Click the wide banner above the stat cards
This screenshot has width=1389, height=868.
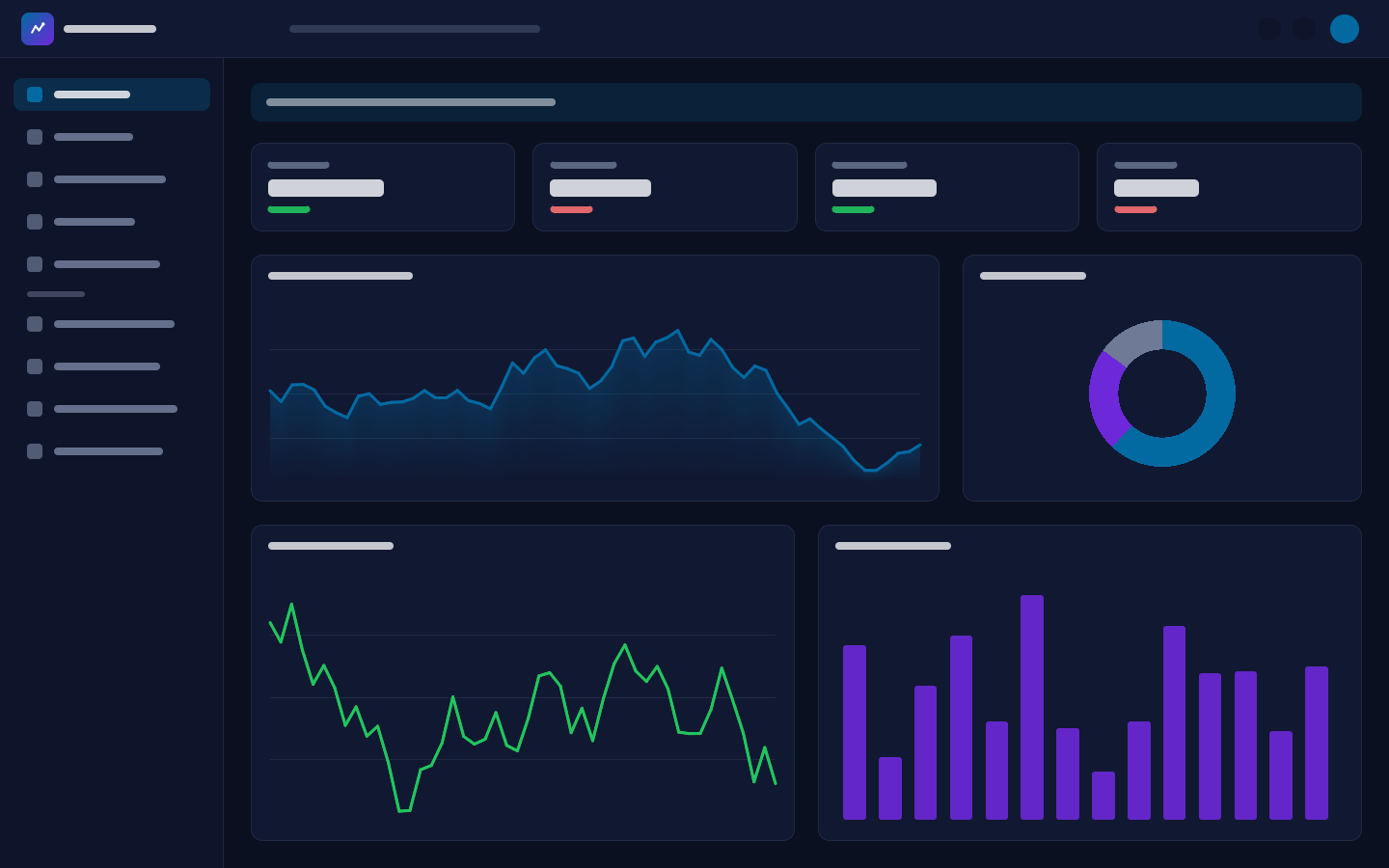[x=806, y=102]
